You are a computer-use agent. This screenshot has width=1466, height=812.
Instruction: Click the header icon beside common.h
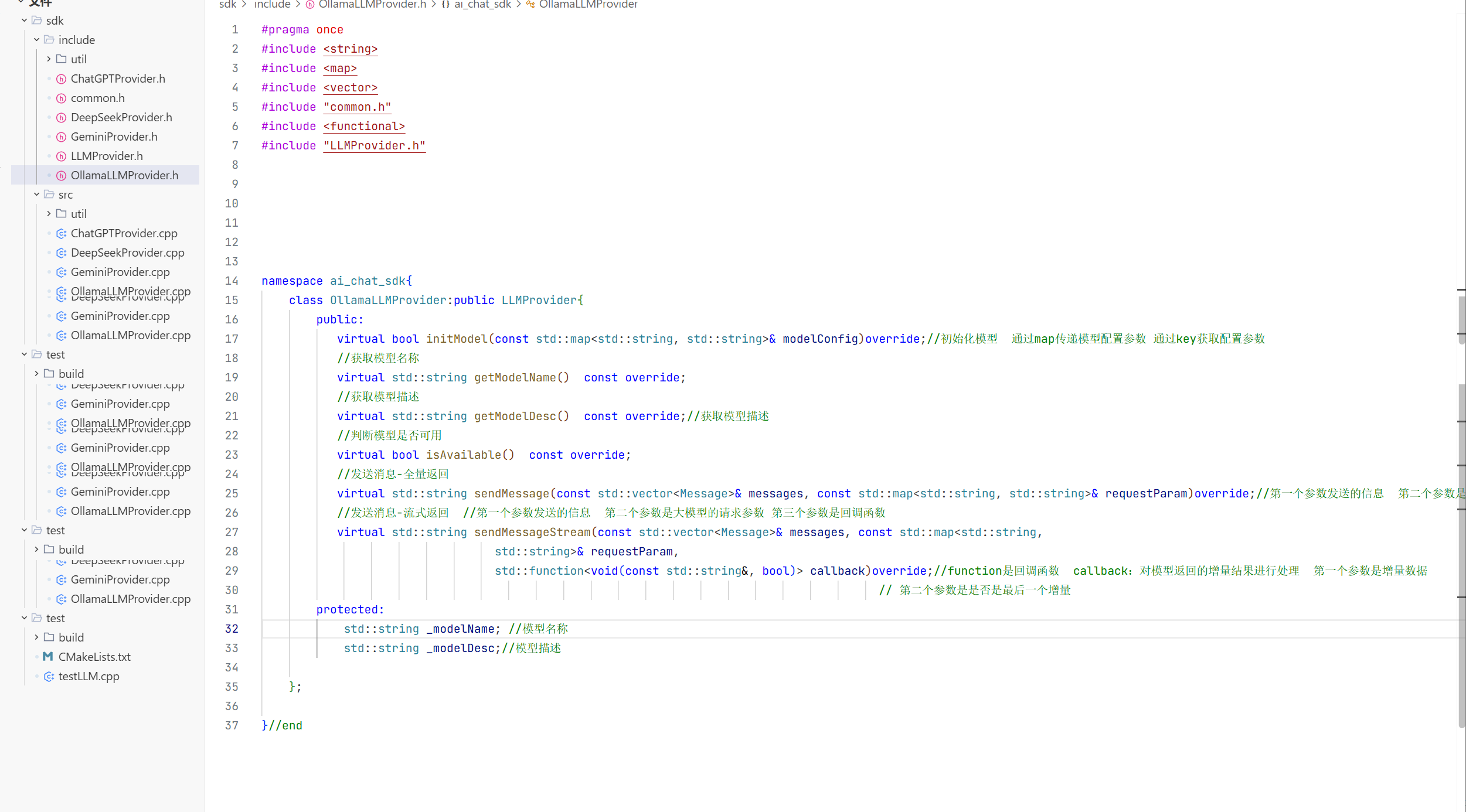[x=61, y=98]
